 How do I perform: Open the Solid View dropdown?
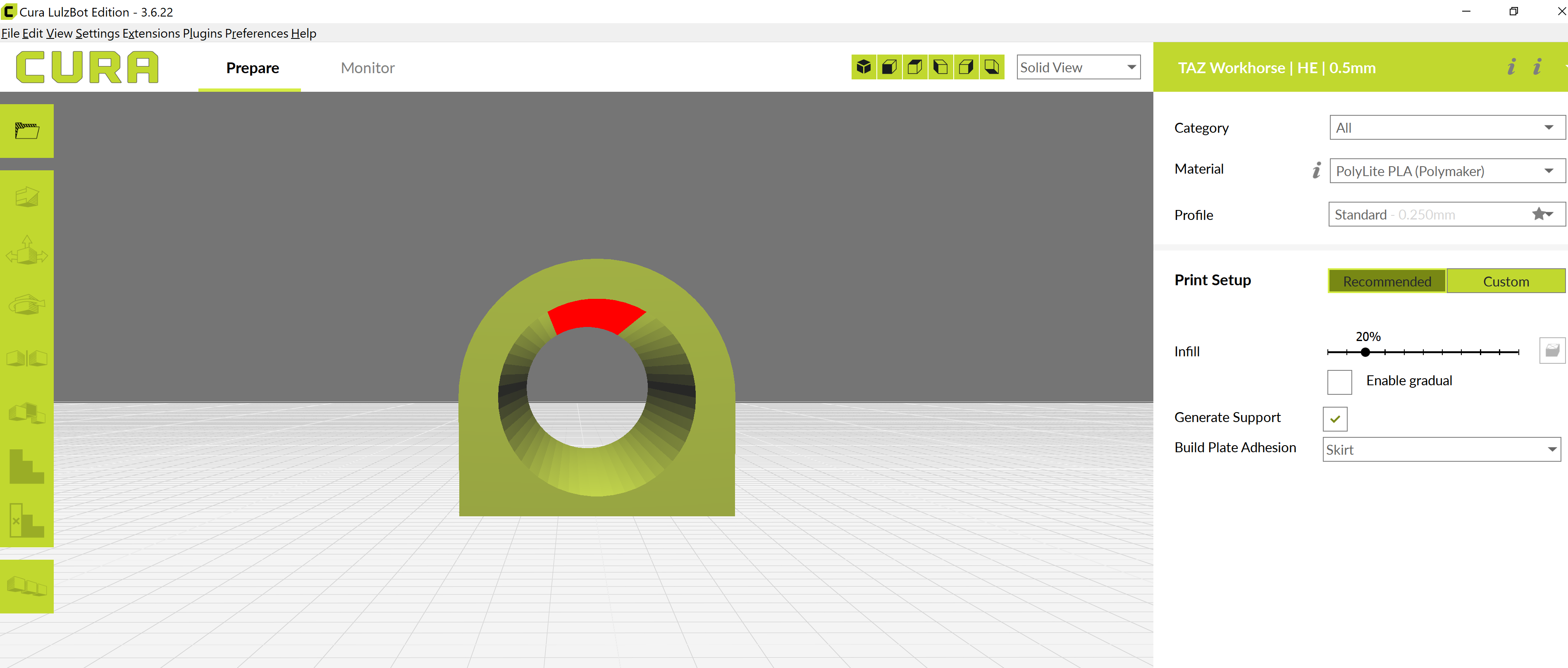point(1078,67)
